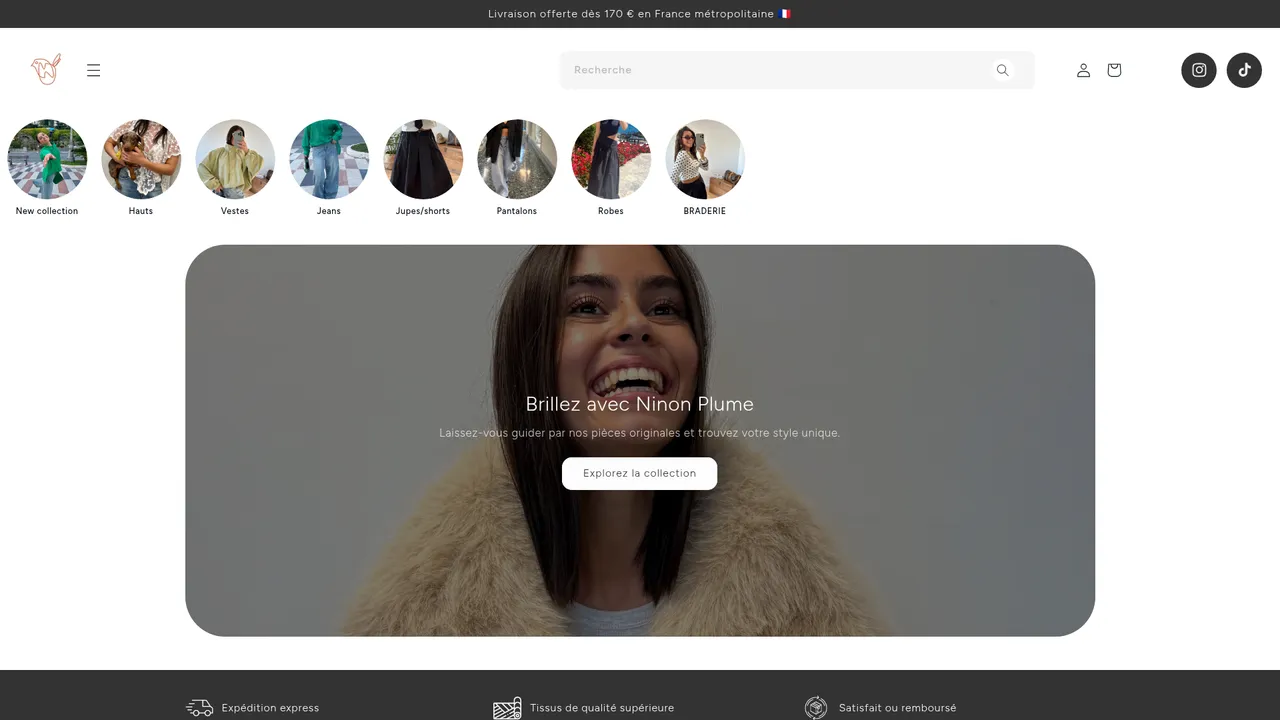The height and width of the screenshot is (720, 1280).
Task: Open the Pantalons category thumbnail
Action: [x=517, y=159]
